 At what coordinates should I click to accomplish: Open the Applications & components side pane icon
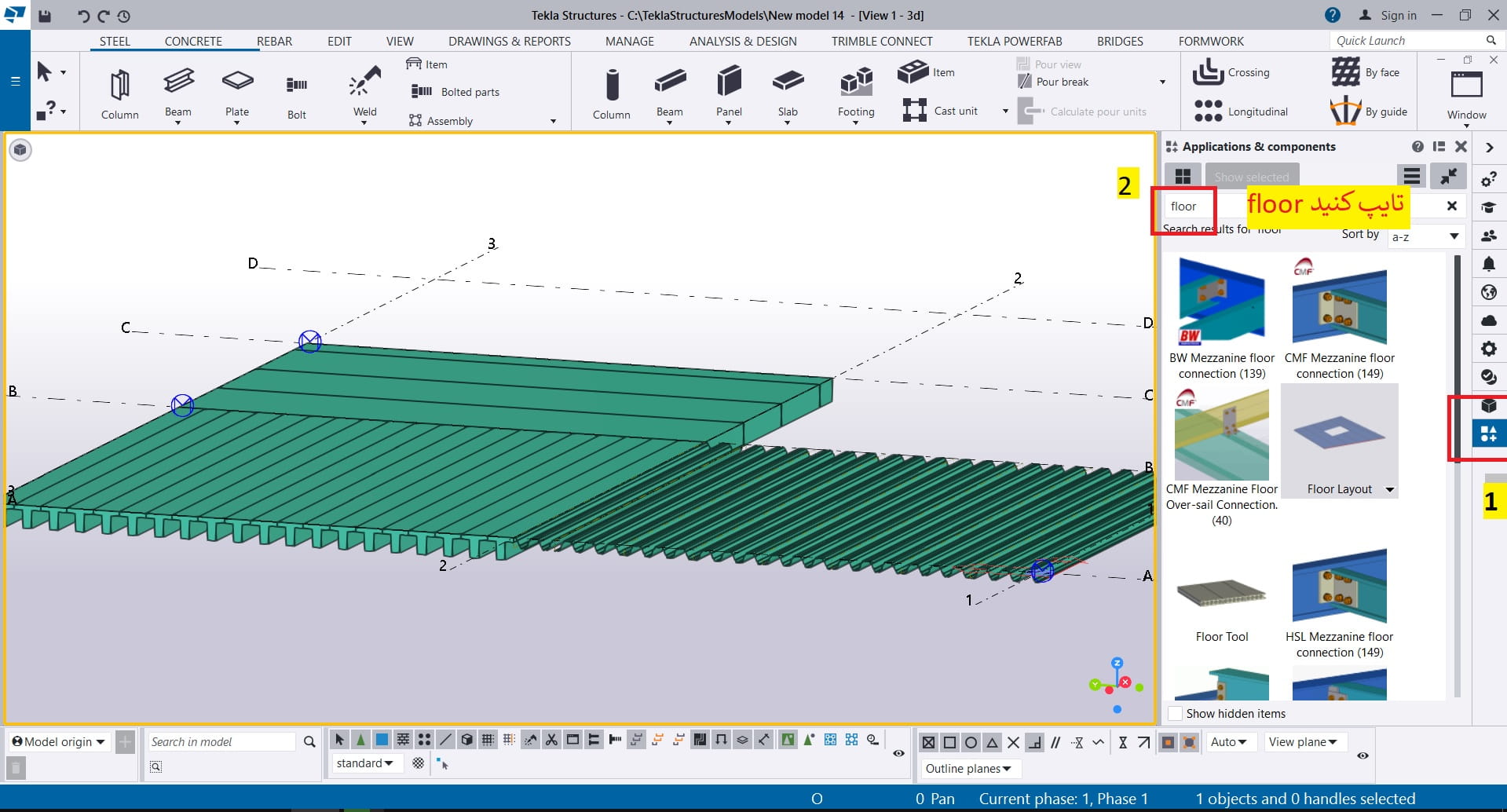[x=1488, y=433]
